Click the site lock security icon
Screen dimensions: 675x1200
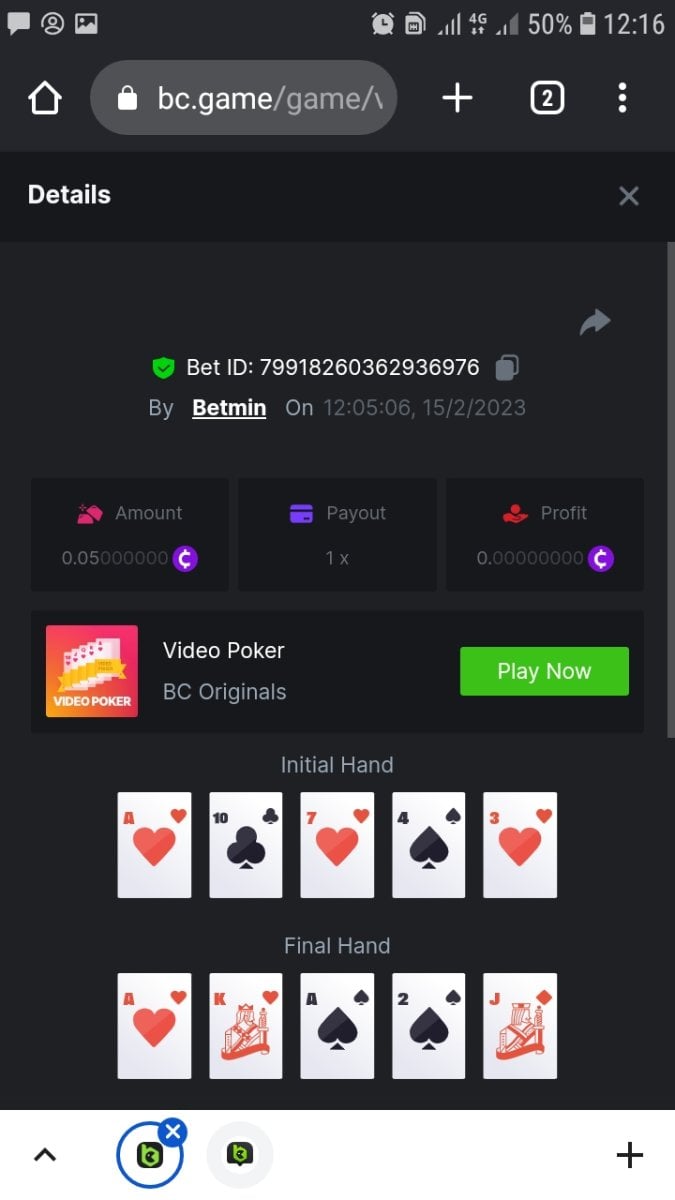127,98
